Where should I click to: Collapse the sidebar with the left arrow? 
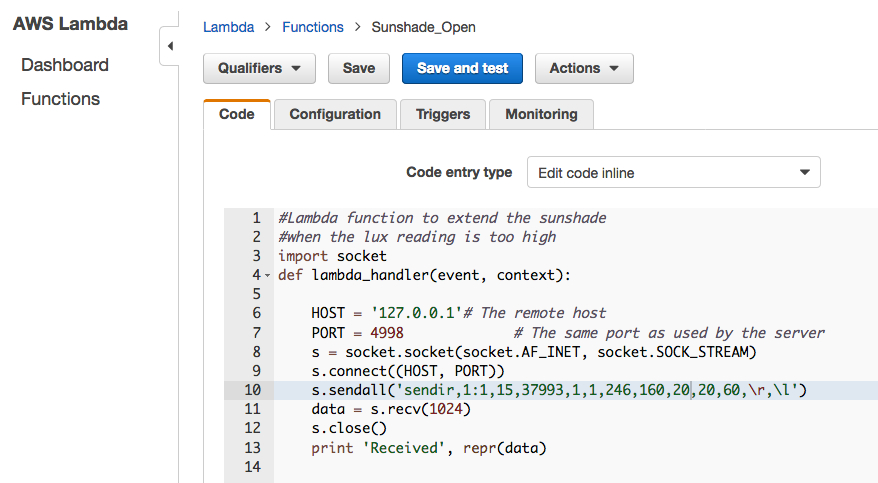point(170,46)
